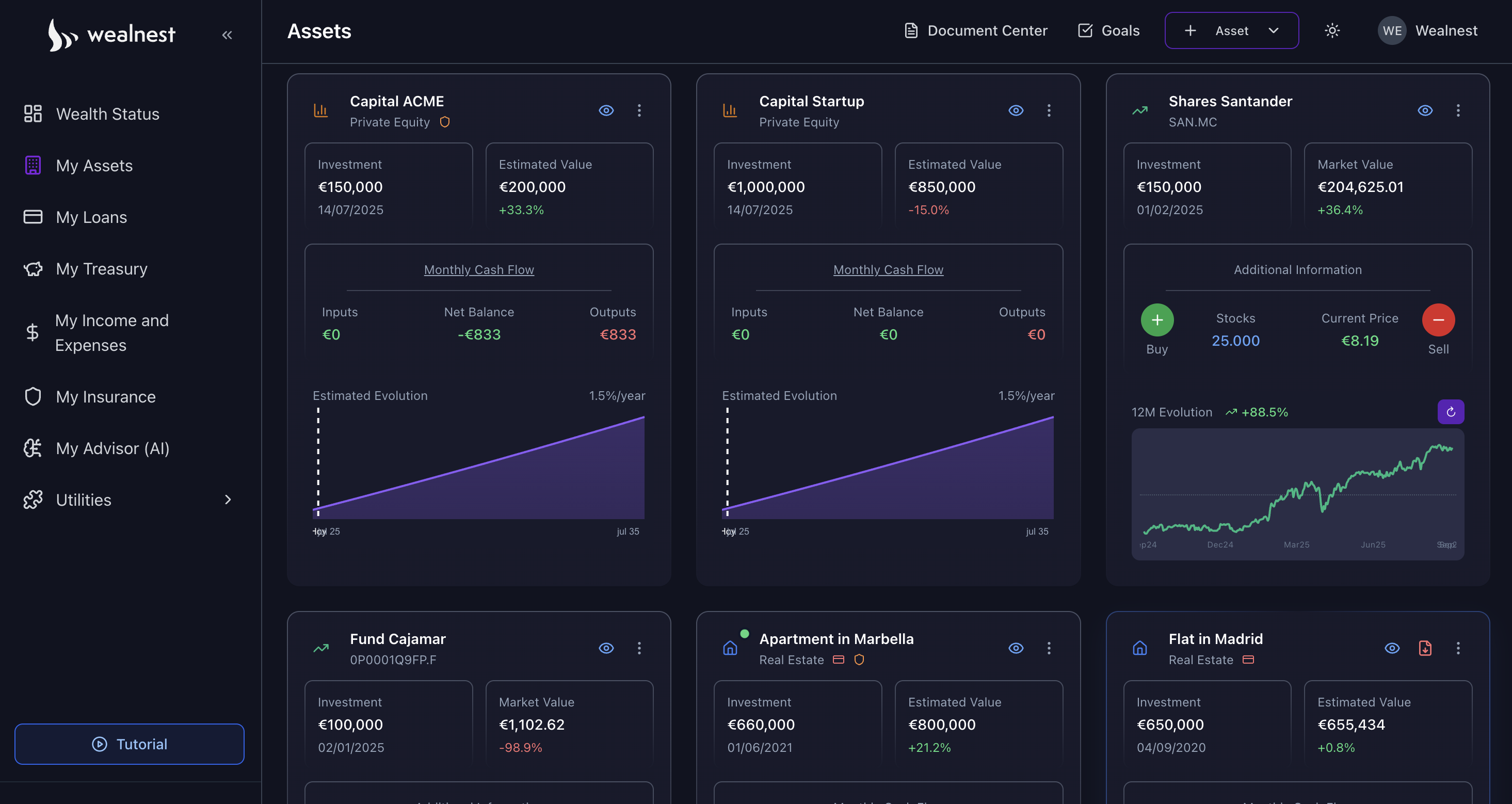Hide the Capital Startup card details
The image size is (1512, 804).
point(1016,110)
